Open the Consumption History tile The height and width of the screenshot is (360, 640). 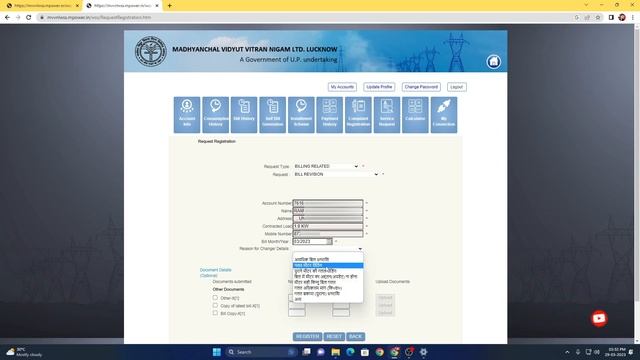click(x=216, y=115)
